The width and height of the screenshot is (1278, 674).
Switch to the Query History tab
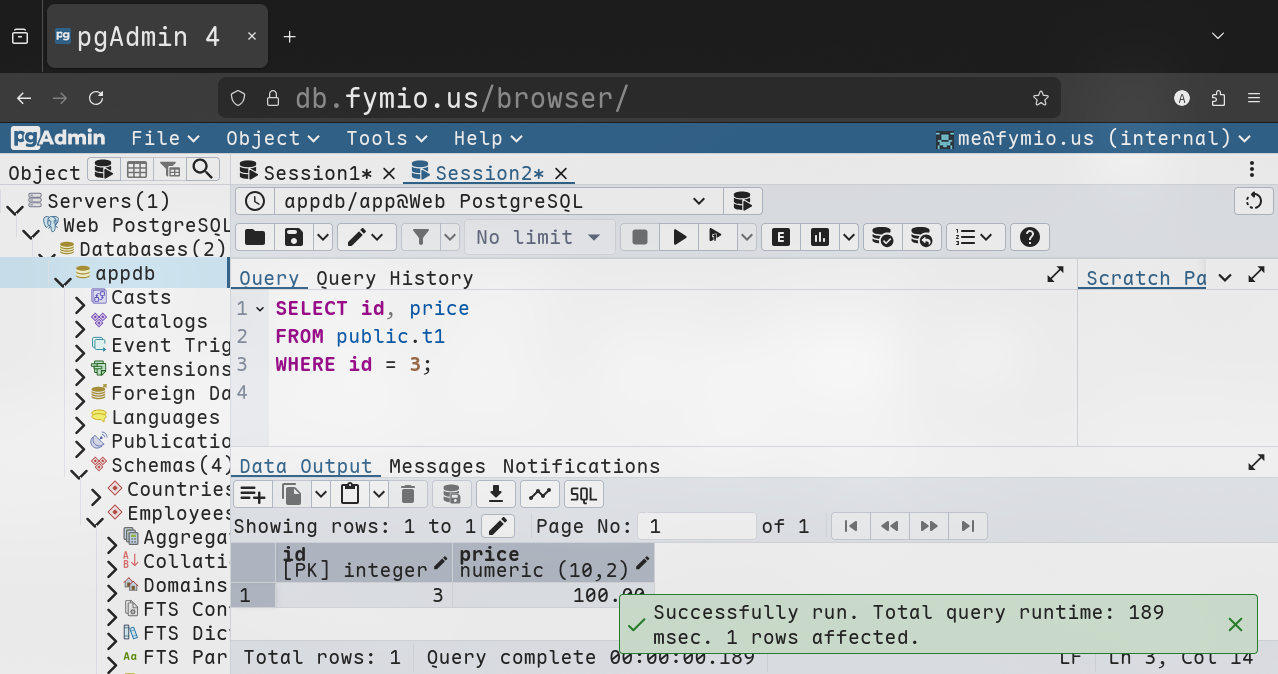pos(394,278)
